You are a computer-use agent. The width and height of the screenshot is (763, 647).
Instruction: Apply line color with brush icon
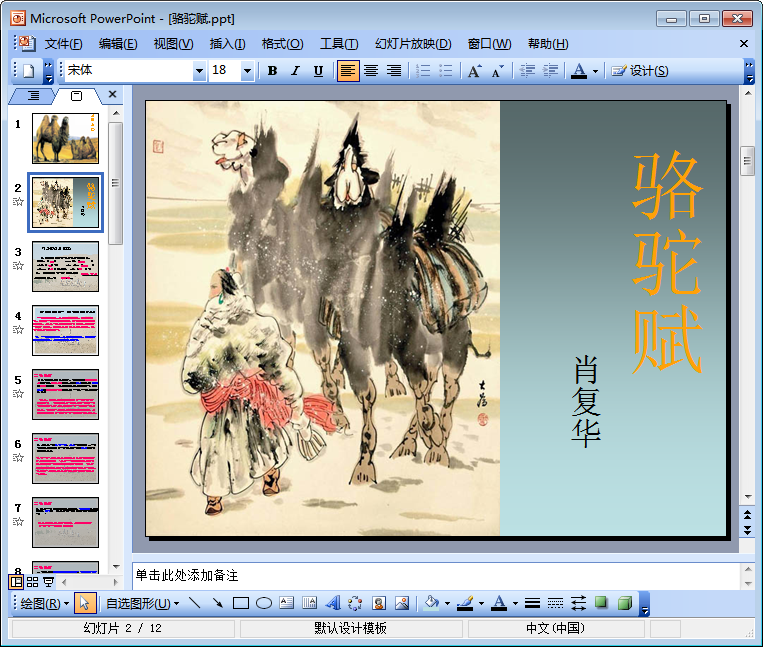pyautogui.click(x=466, y=604)
